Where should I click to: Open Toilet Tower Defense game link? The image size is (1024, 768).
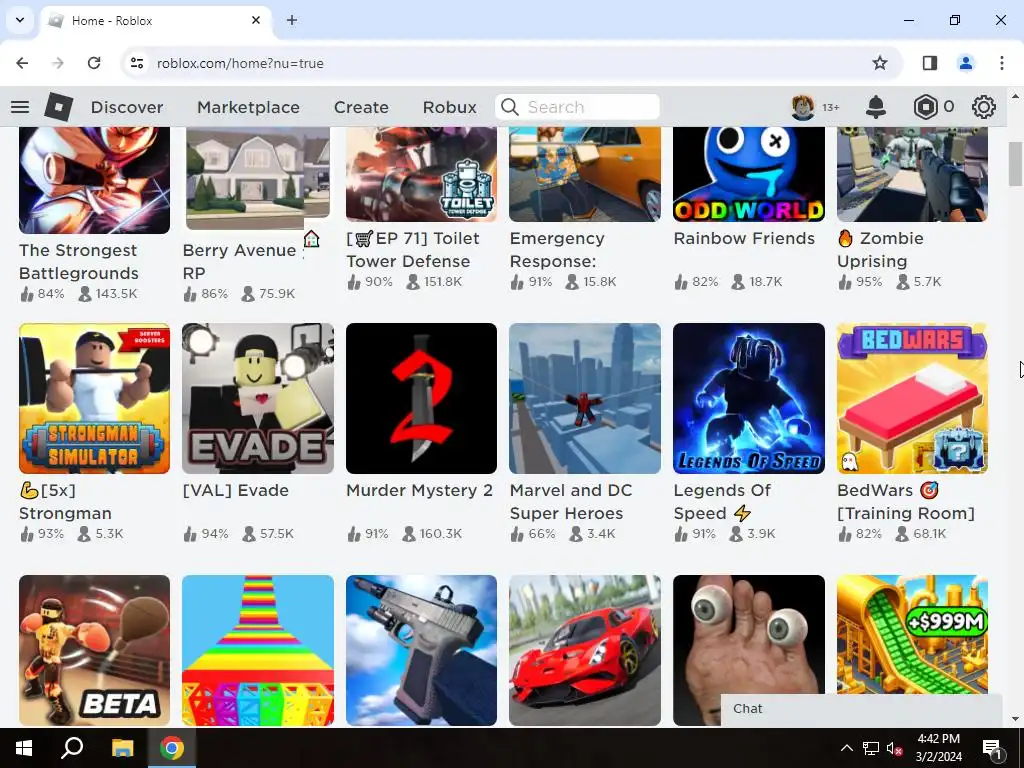pyautogui.click(x=413, y=249)
